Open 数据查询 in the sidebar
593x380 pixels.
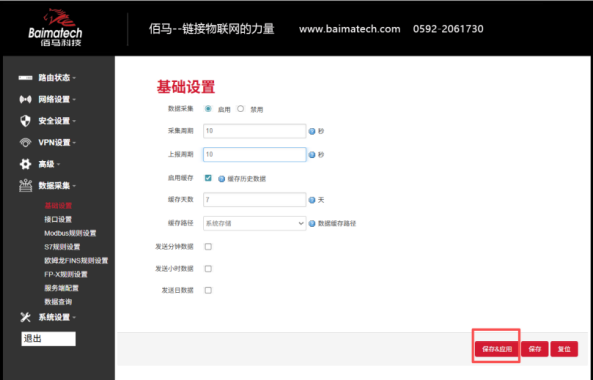click(x=58, y=302)
